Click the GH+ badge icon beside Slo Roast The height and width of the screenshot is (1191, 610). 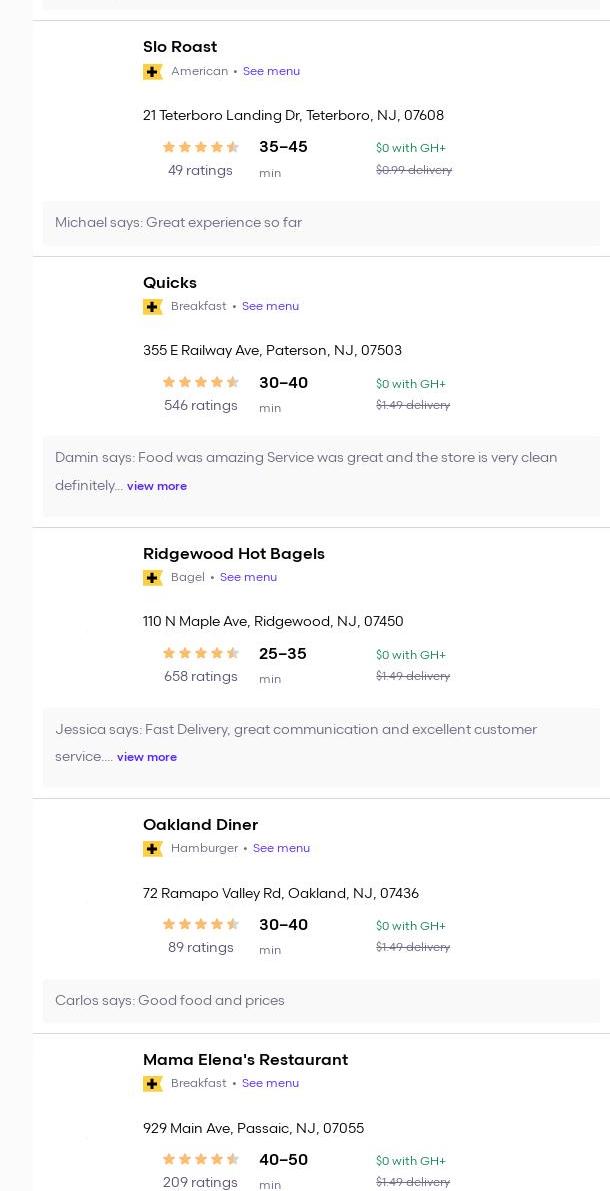pyautogui.click(x=152, y=72)
